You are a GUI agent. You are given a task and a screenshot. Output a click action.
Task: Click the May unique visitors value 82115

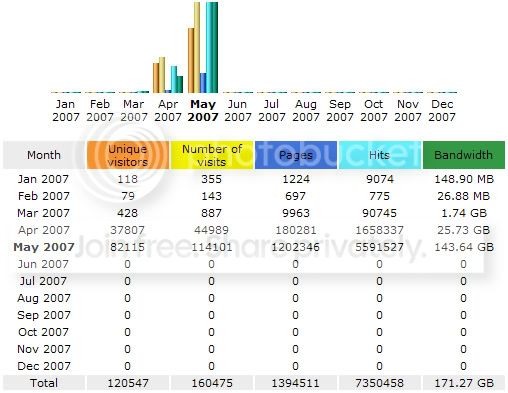point(128,247)
